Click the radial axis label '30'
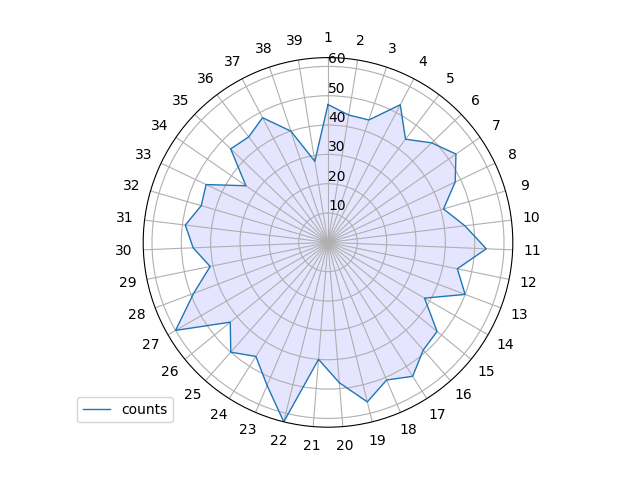640x480 pixels. tap(336, 146)
